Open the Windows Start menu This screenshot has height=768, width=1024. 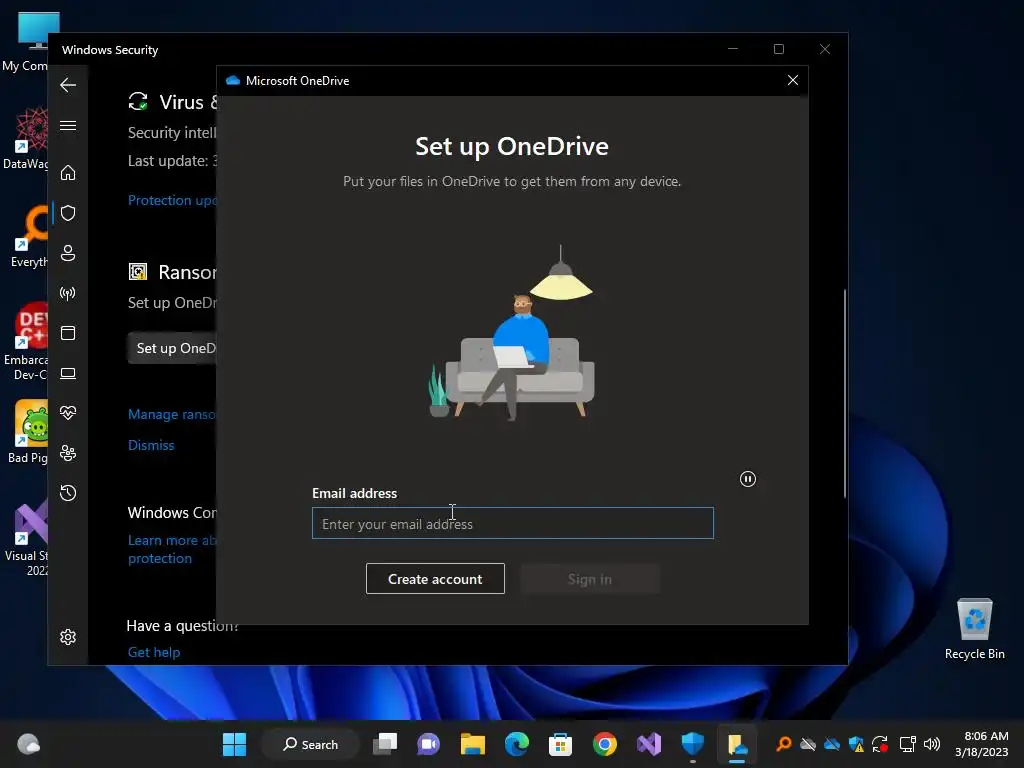234,744
